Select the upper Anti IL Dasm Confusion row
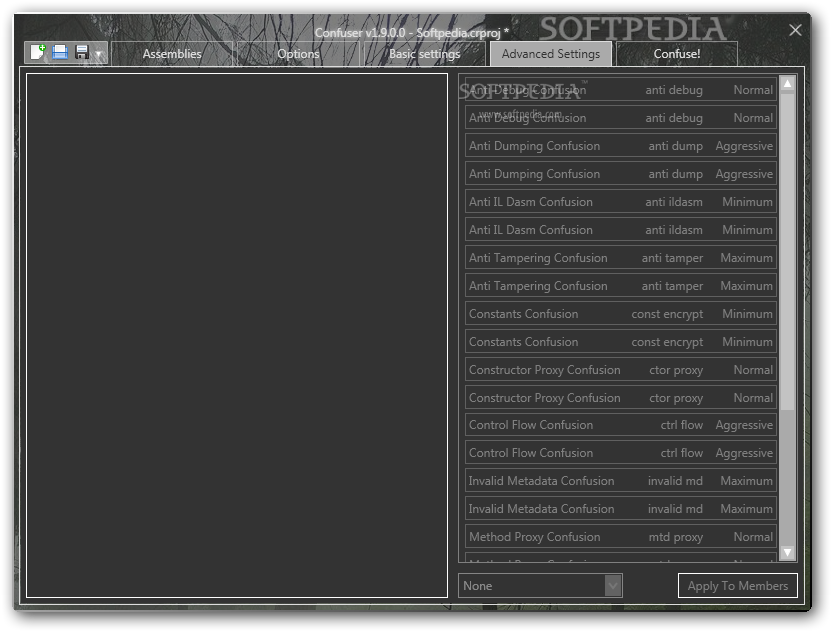The image size is (832, 632). [x=621, y=202]
